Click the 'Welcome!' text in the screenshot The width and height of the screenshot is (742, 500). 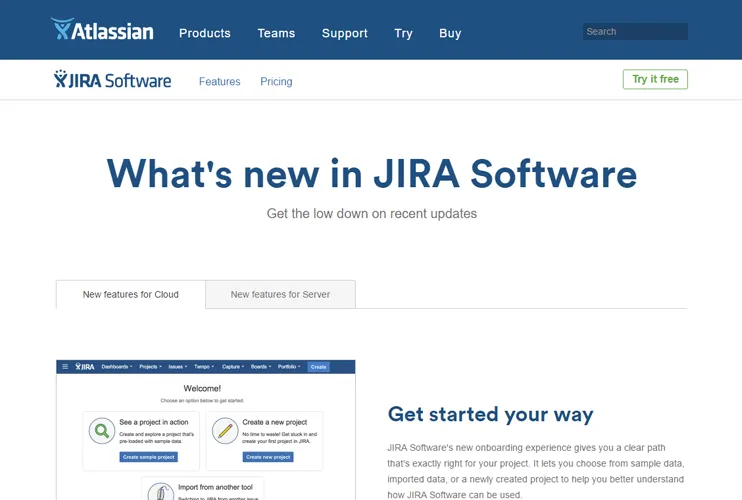click(202, 388)
